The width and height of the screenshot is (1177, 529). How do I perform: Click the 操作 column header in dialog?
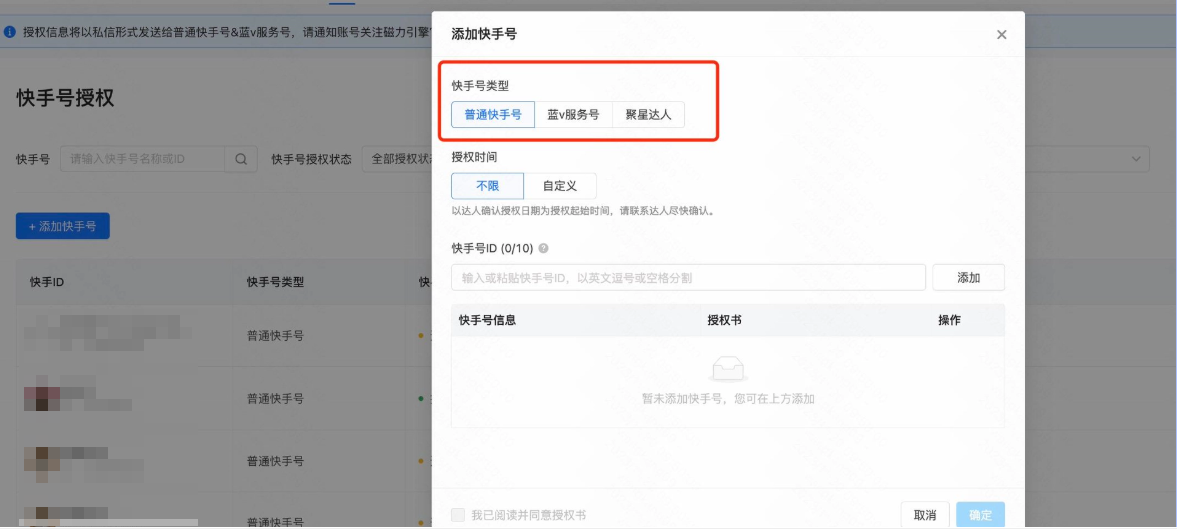click(x=950, y=320)
